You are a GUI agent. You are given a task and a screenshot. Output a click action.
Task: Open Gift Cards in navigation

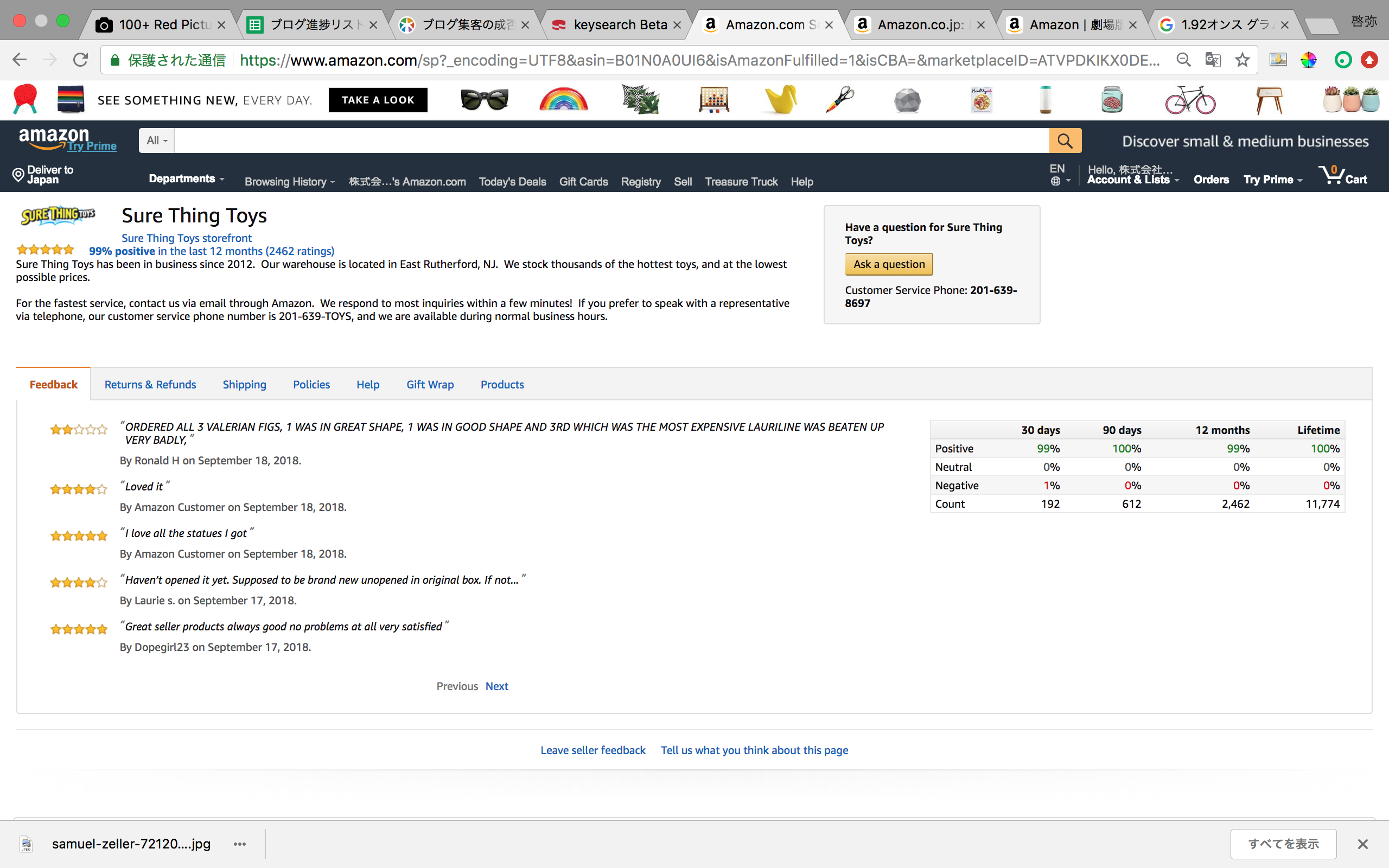click(x=583, y=181)
